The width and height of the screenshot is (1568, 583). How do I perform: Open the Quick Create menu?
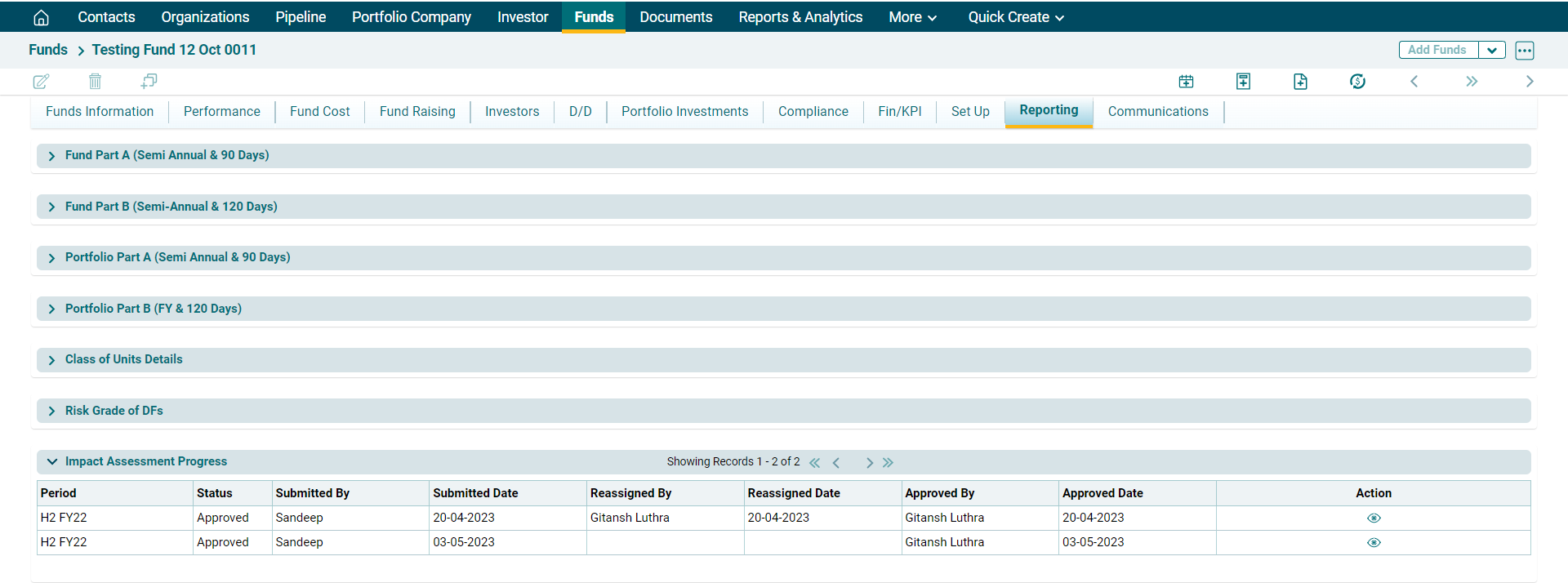[x=1015, y=17]
